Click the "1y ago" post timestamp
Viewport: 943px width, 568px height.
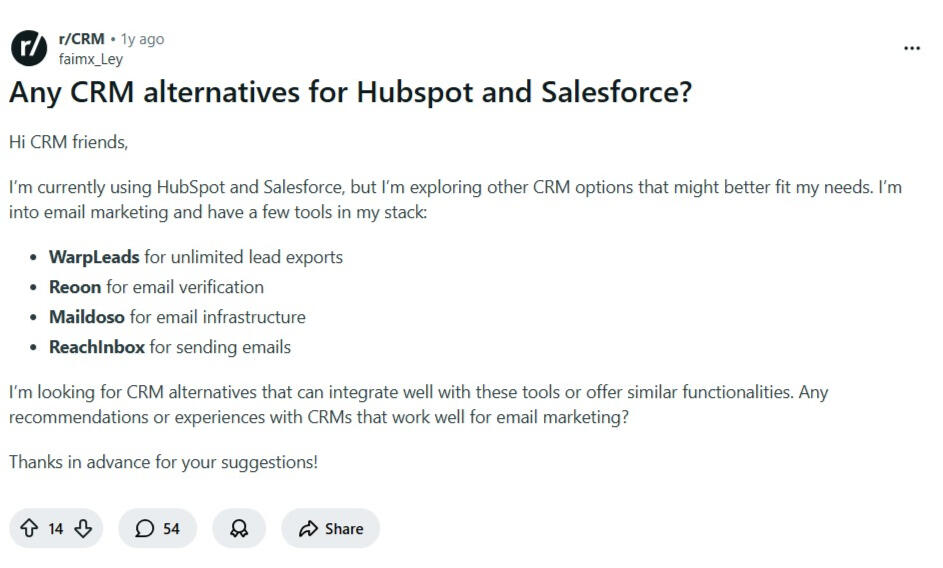coord(142,39)
